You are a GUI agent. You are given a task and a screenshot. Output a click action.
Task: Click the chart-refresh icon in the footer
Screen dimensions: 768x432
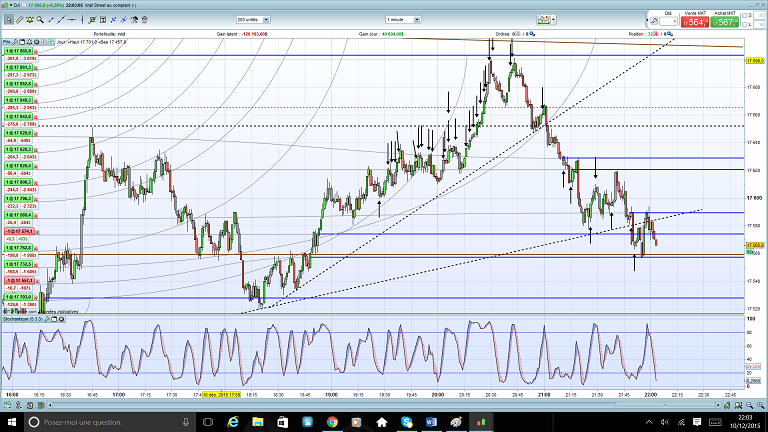point(7,405)
